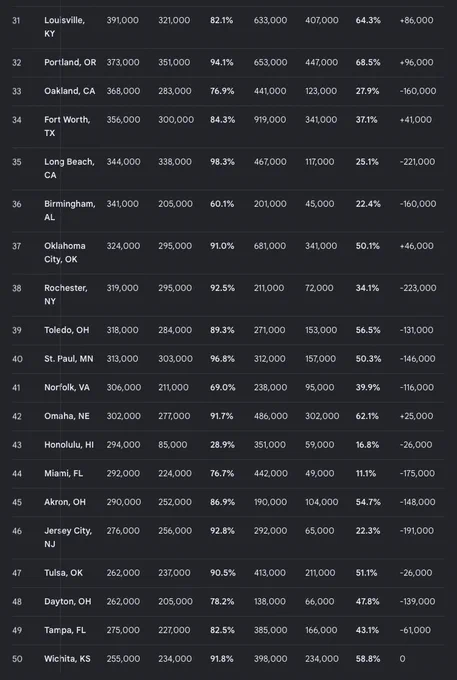
Task: Click the Rochester, NY row label
Action: pos(66,294)
